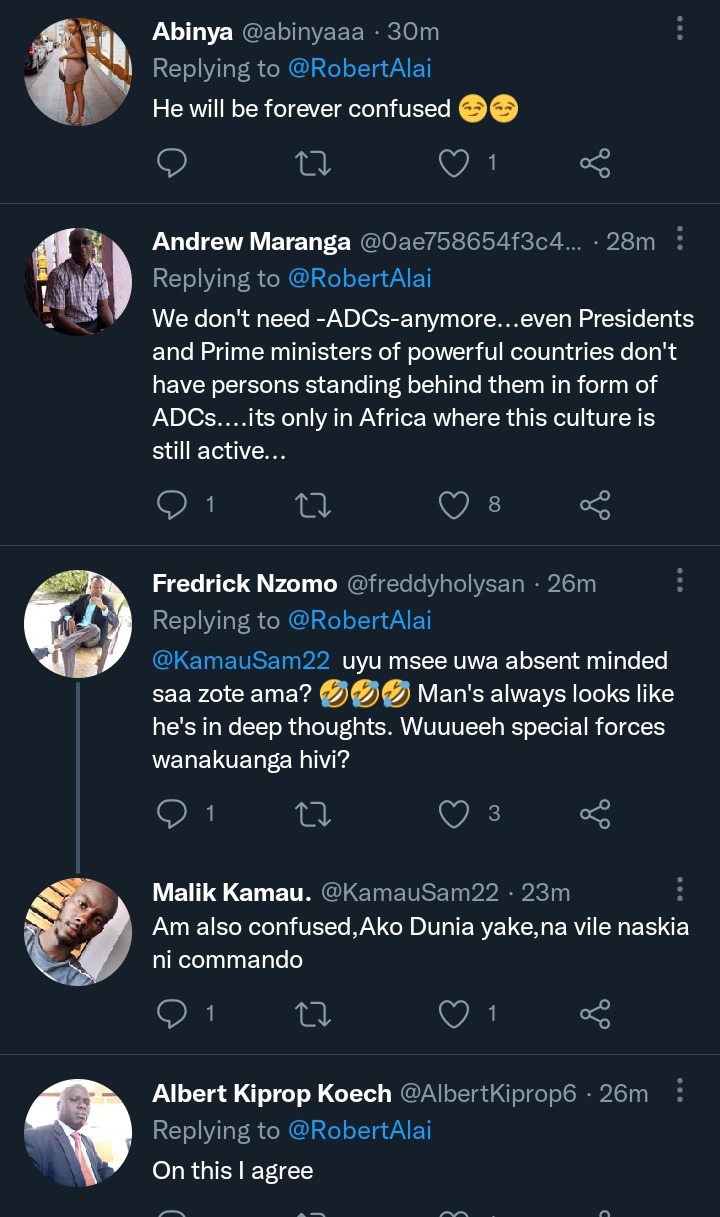Image resolution: width=720 pixels, height=1217 pixels.
Task: Open more options on Fredrick Nzomo's tweet
Action: tap(680, 581)
